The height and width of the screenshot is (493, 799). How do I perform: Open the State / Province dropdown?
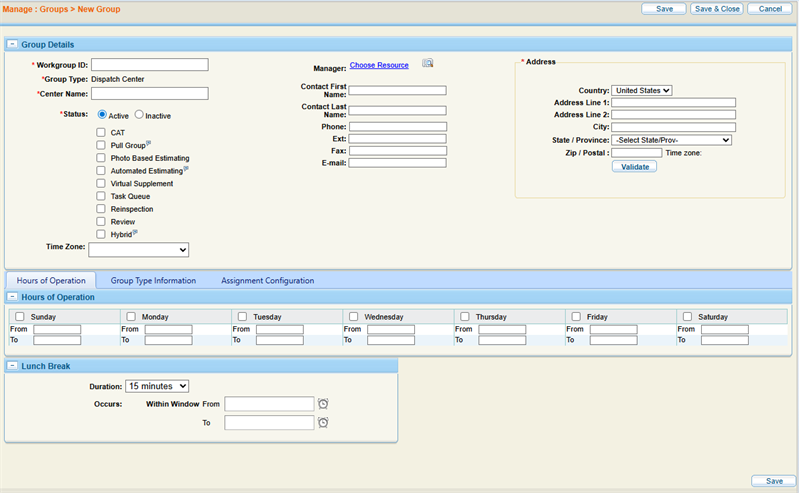coord(672,140)
